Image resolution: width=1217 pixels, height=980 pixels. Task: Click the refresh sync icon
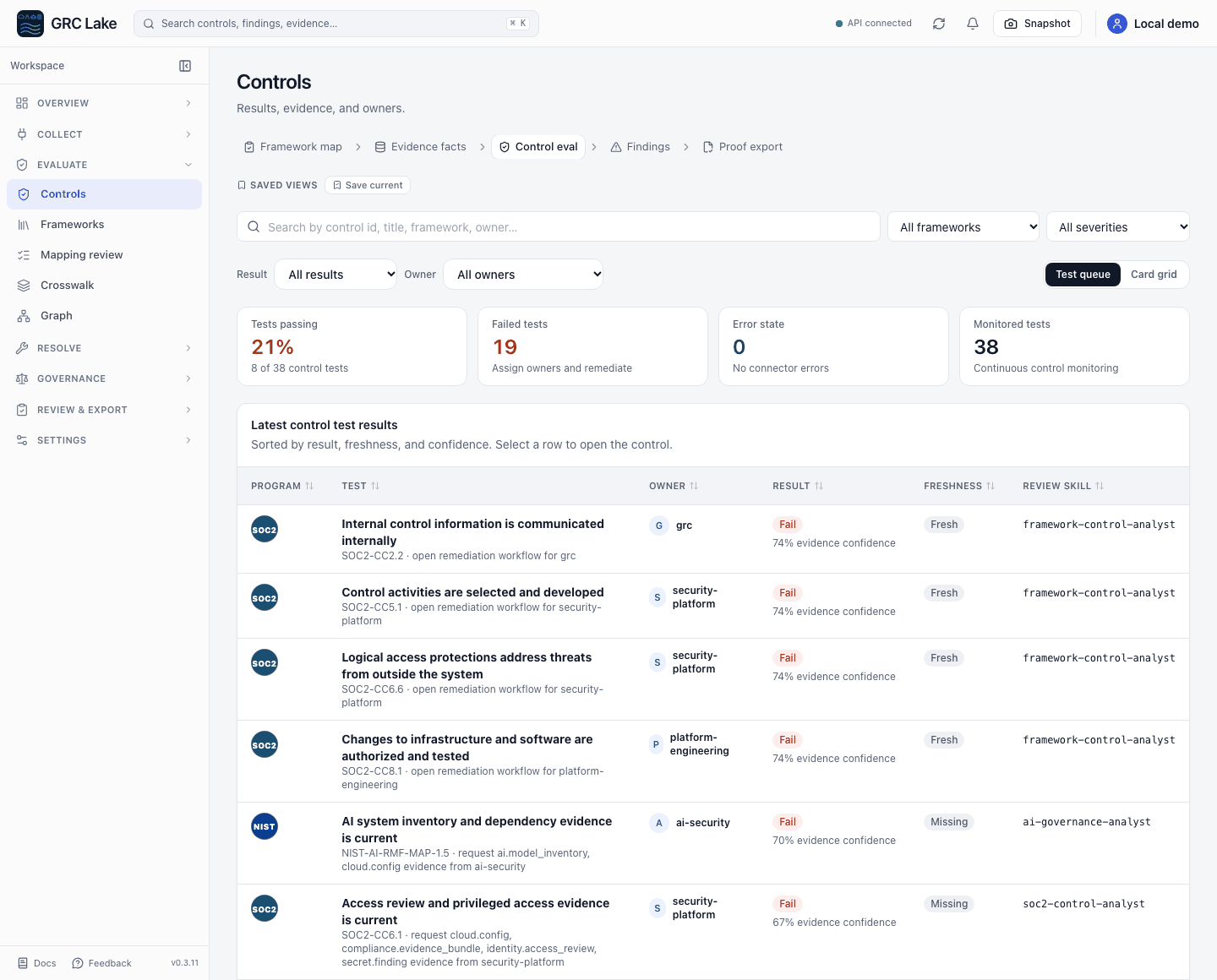(939, 24)
